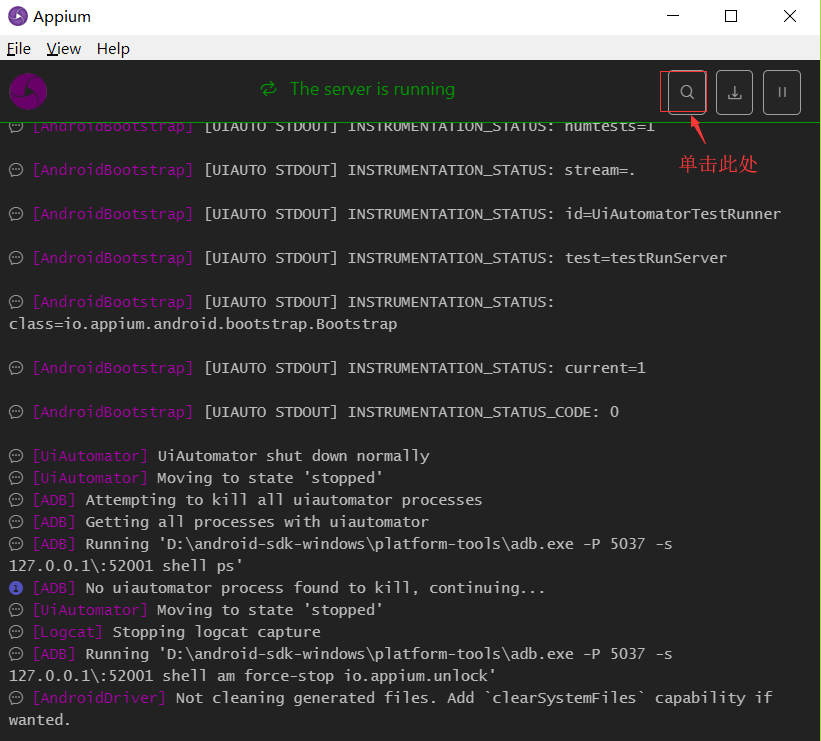Click the blue info icon beside 'No uiautomator process found'
The width and height of the screenshot is (821, 741).
coord(16,588)
